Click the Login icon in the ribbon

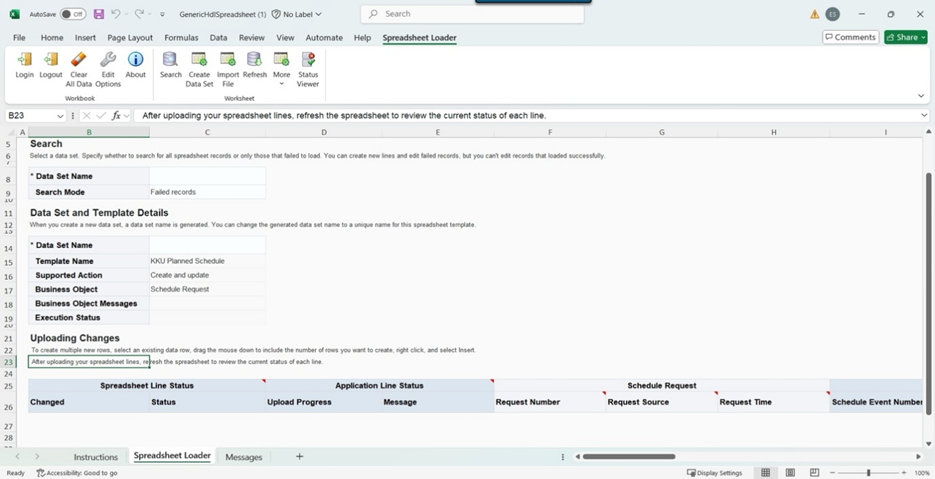tap(24, 62)
